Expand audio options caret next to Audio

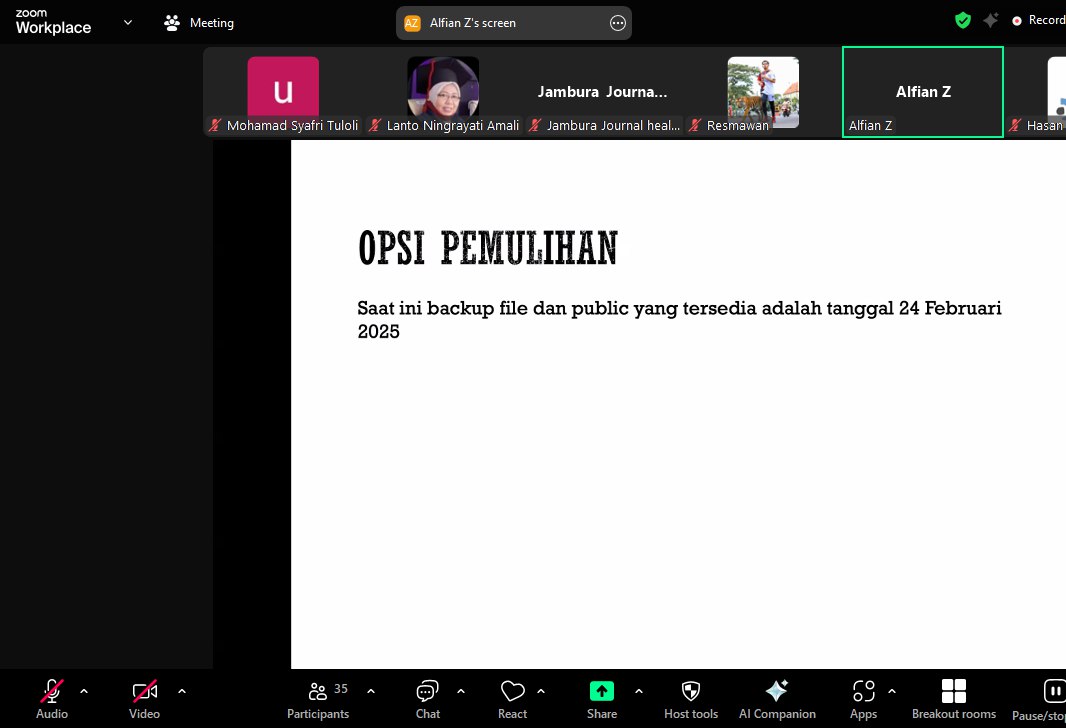(84, 691)
